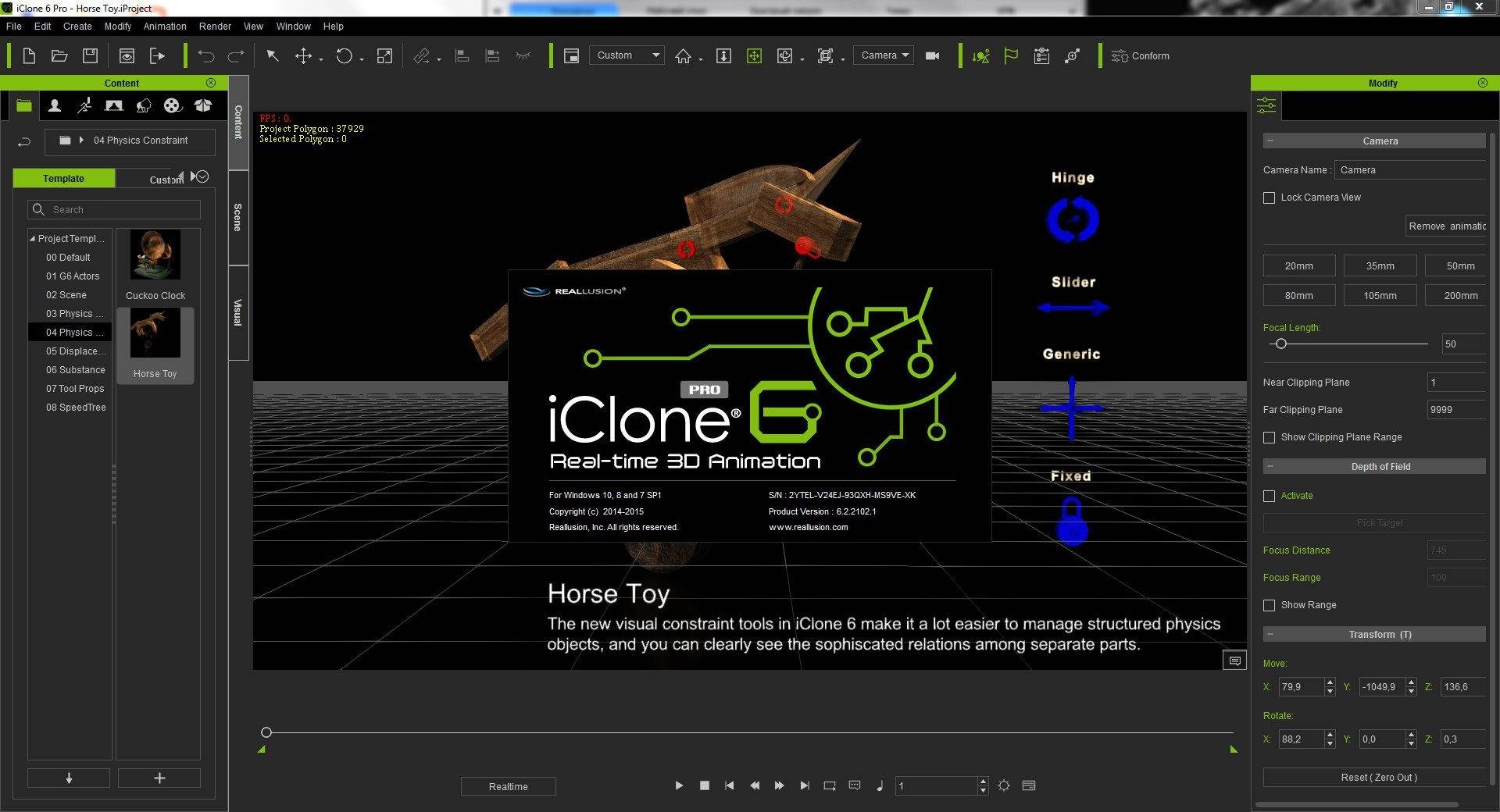Open the Actor category in Content
Viewport: 1500px width, 812px height.
click(x=54, y=105)
